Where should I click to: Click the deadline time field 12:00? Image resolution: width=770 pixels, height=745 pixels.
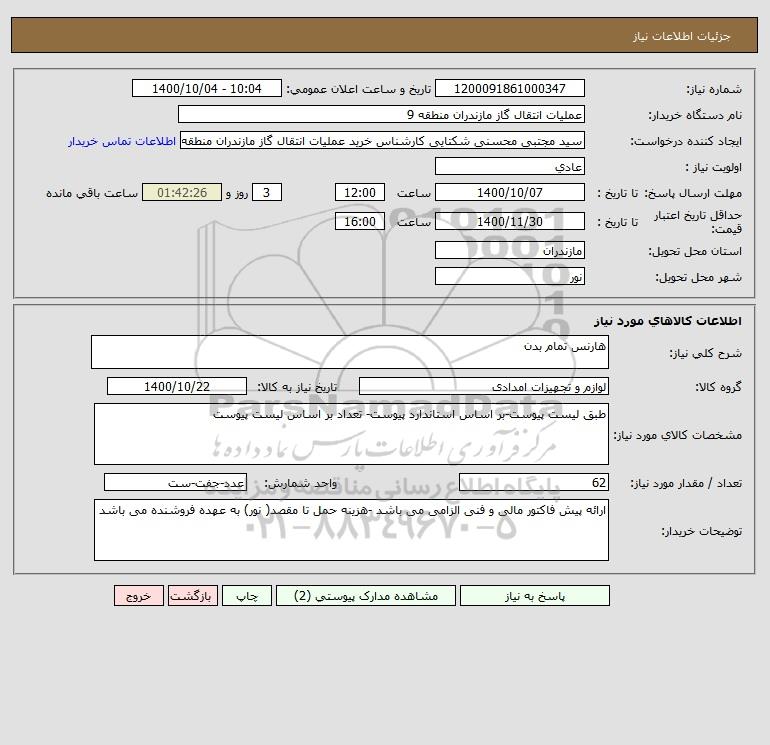[x=360, y=193]
